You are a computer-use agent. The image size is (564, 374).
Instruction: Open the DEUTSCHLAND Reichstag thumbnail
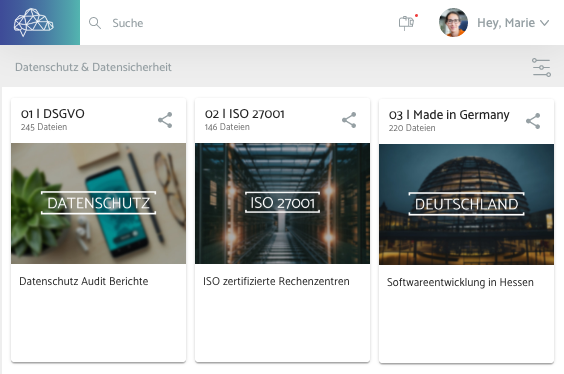point(467,205)
